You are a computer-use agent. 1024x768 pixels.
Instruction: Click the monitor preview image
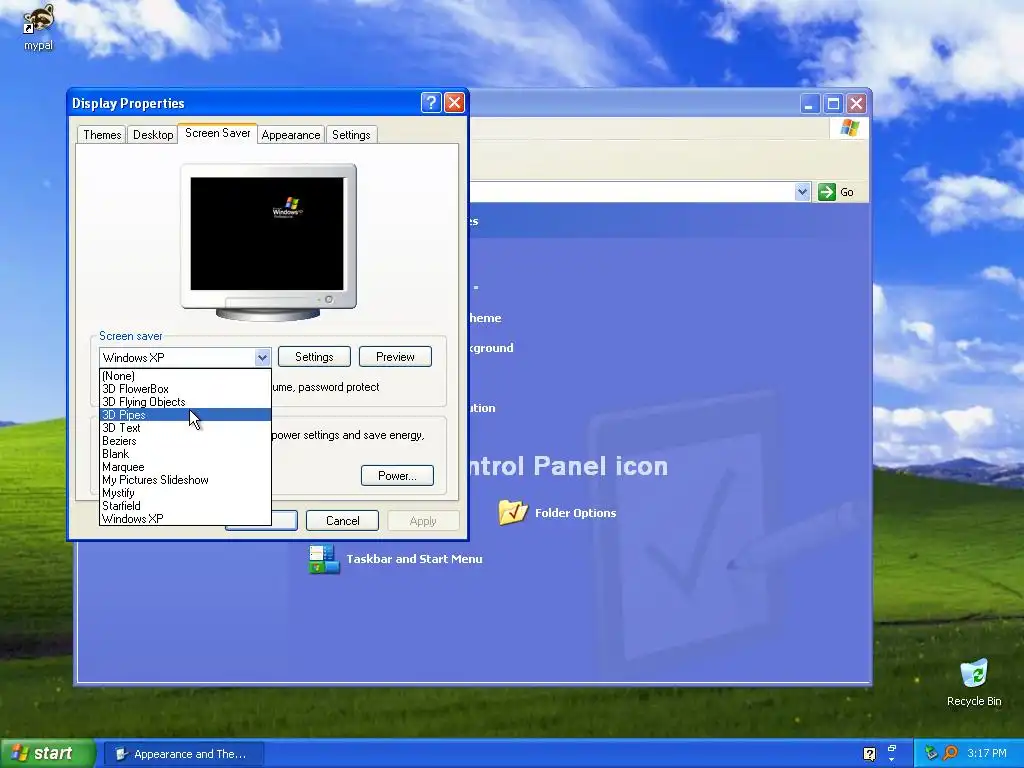click(x=268, y=242)
